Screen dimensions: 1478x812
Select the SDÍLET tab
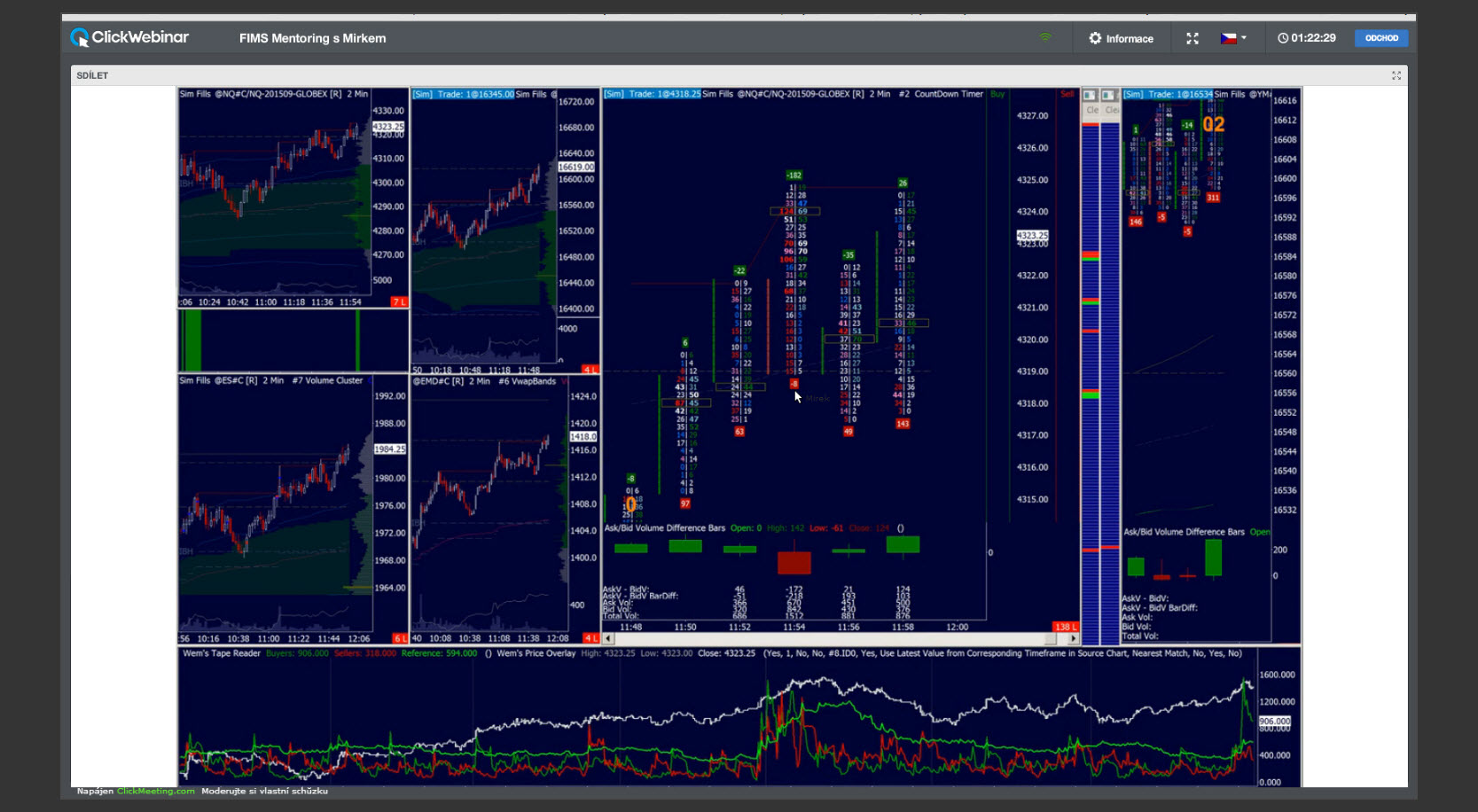coord(92,75)
